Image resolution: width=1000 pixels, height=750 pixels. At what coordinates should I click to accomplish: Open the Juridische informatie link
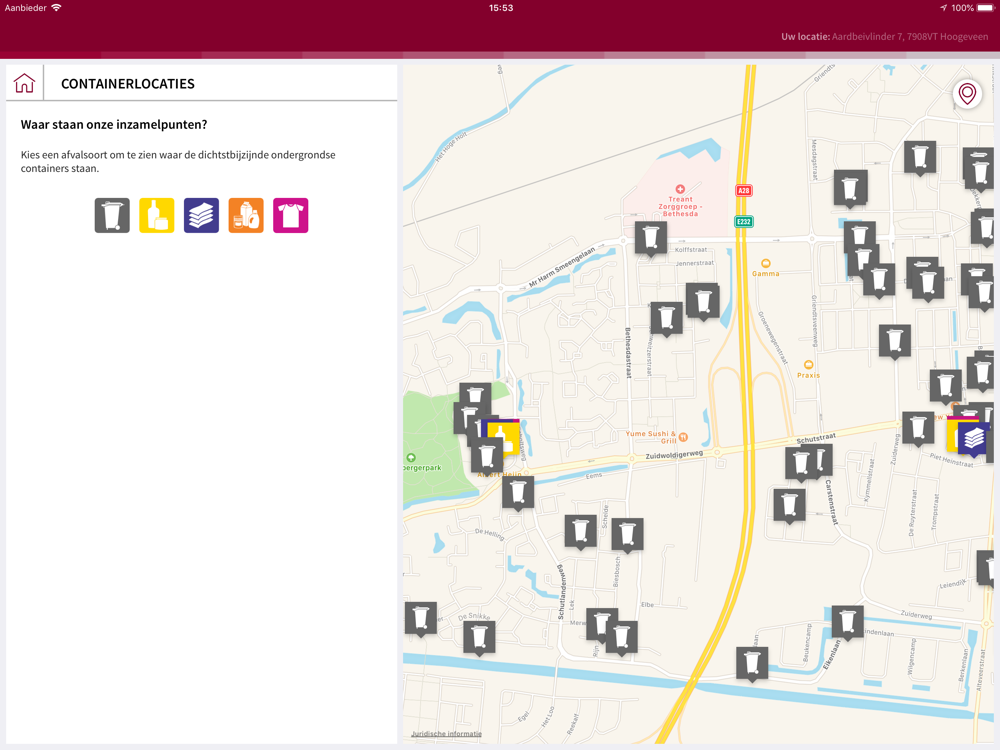(446, 734)
